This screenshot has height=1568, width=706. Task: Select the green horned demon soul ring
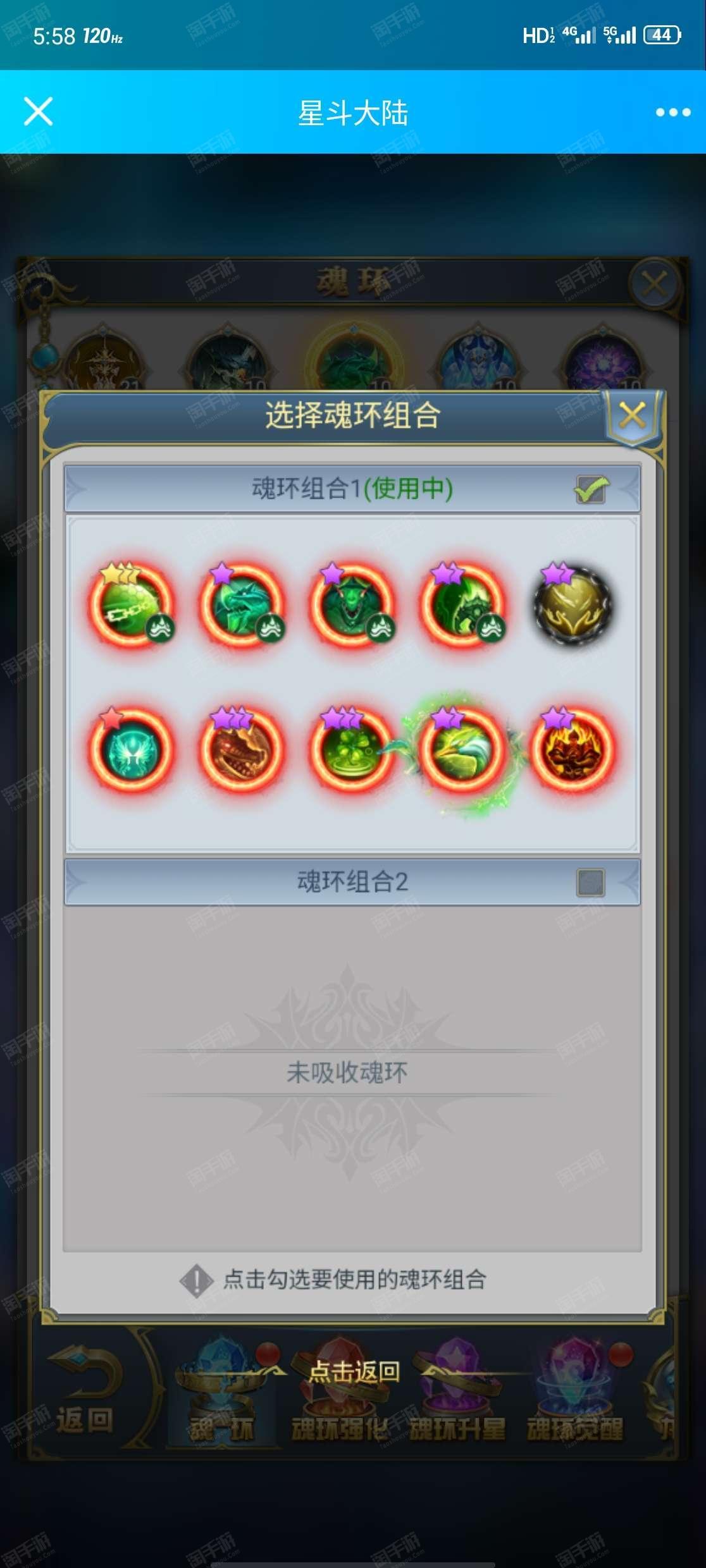click(352, 604)
